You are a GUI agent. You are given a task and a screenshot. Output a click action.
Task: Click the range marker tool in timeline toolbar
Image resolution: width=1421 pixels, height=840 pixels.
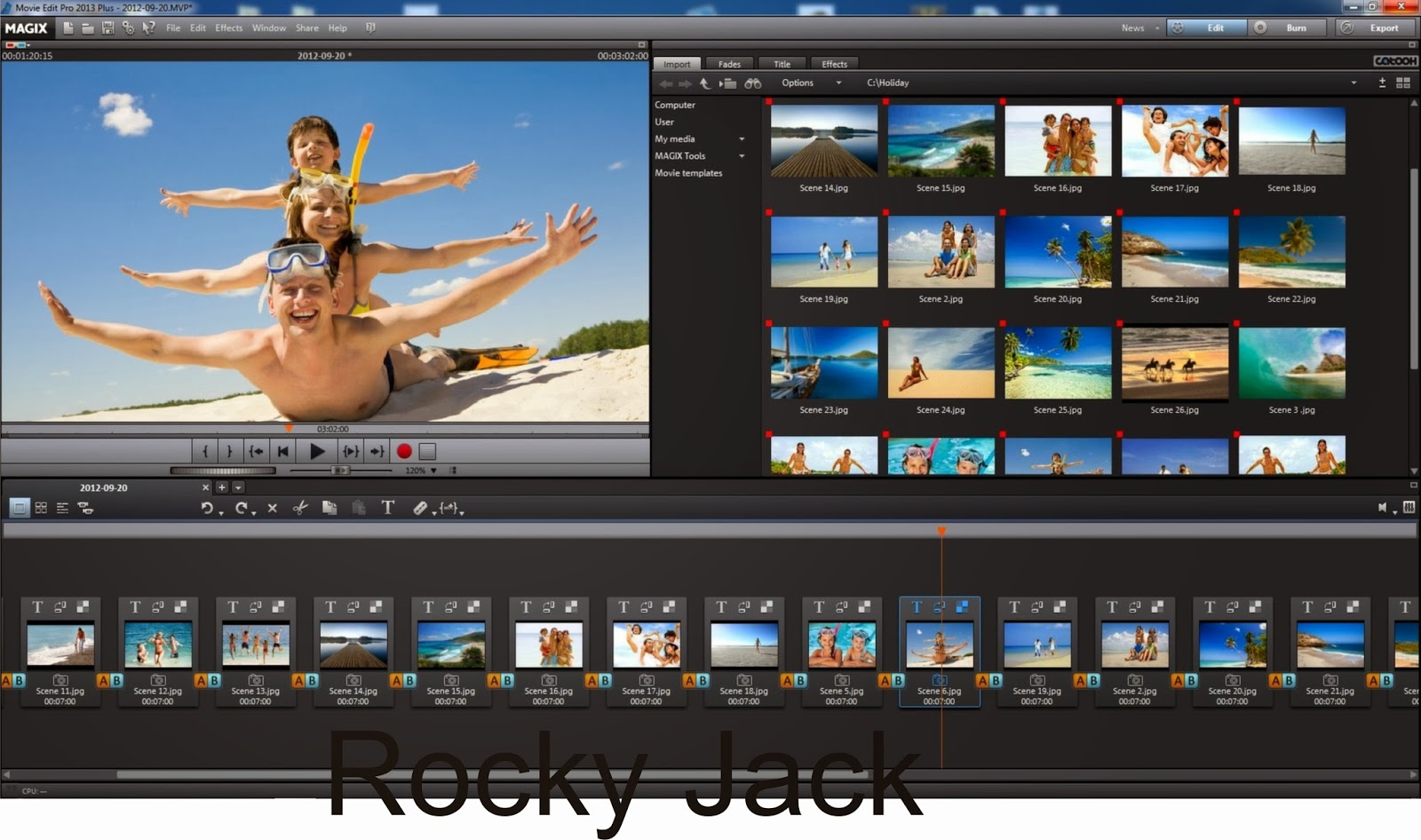(x=449, y=508)
